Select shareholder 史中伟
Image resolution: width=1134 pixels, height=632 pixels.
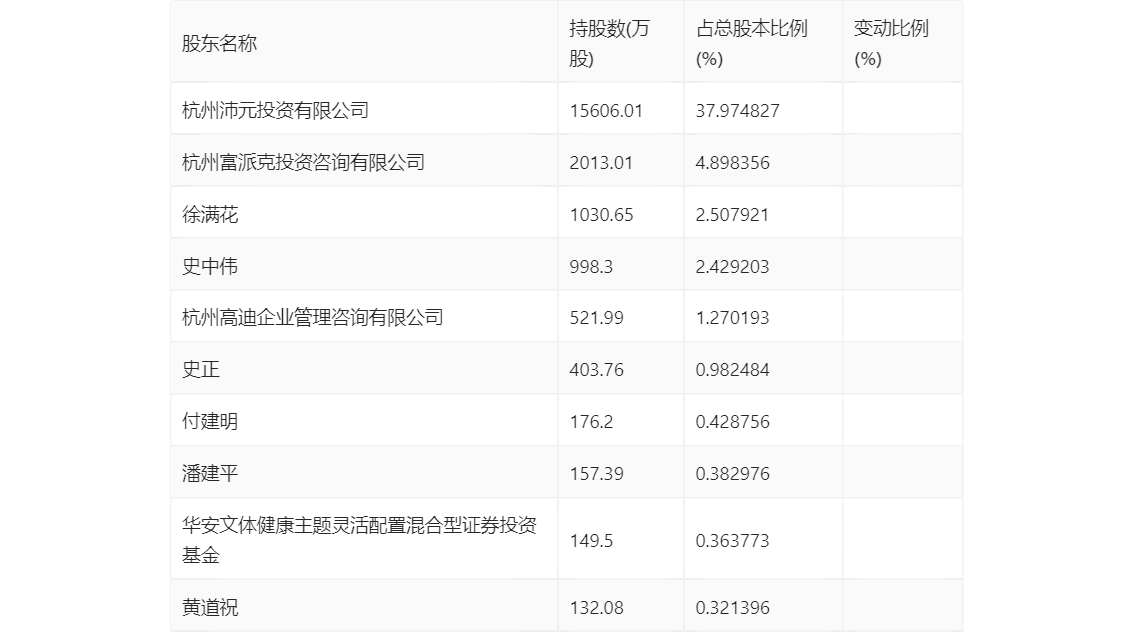[x=210, y=267]
